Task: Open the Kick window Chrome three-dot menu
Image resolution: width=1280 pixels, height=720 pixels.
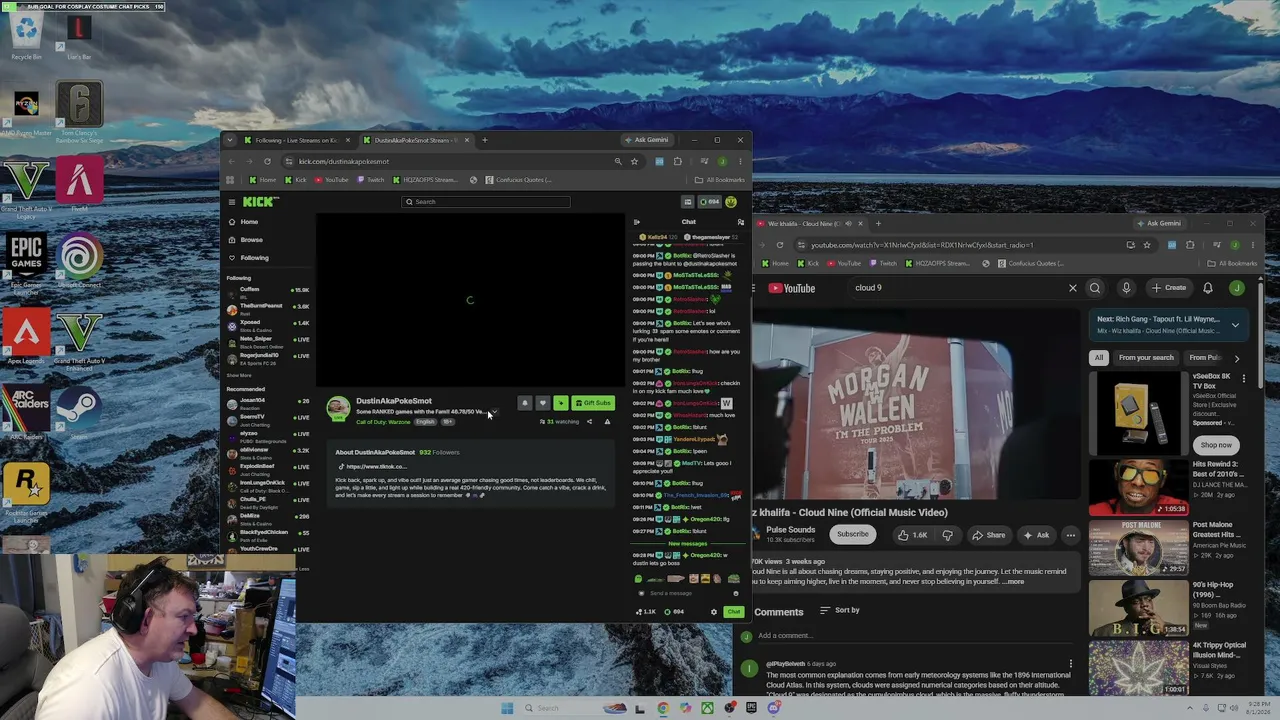Action: click(x=740, y=161)
